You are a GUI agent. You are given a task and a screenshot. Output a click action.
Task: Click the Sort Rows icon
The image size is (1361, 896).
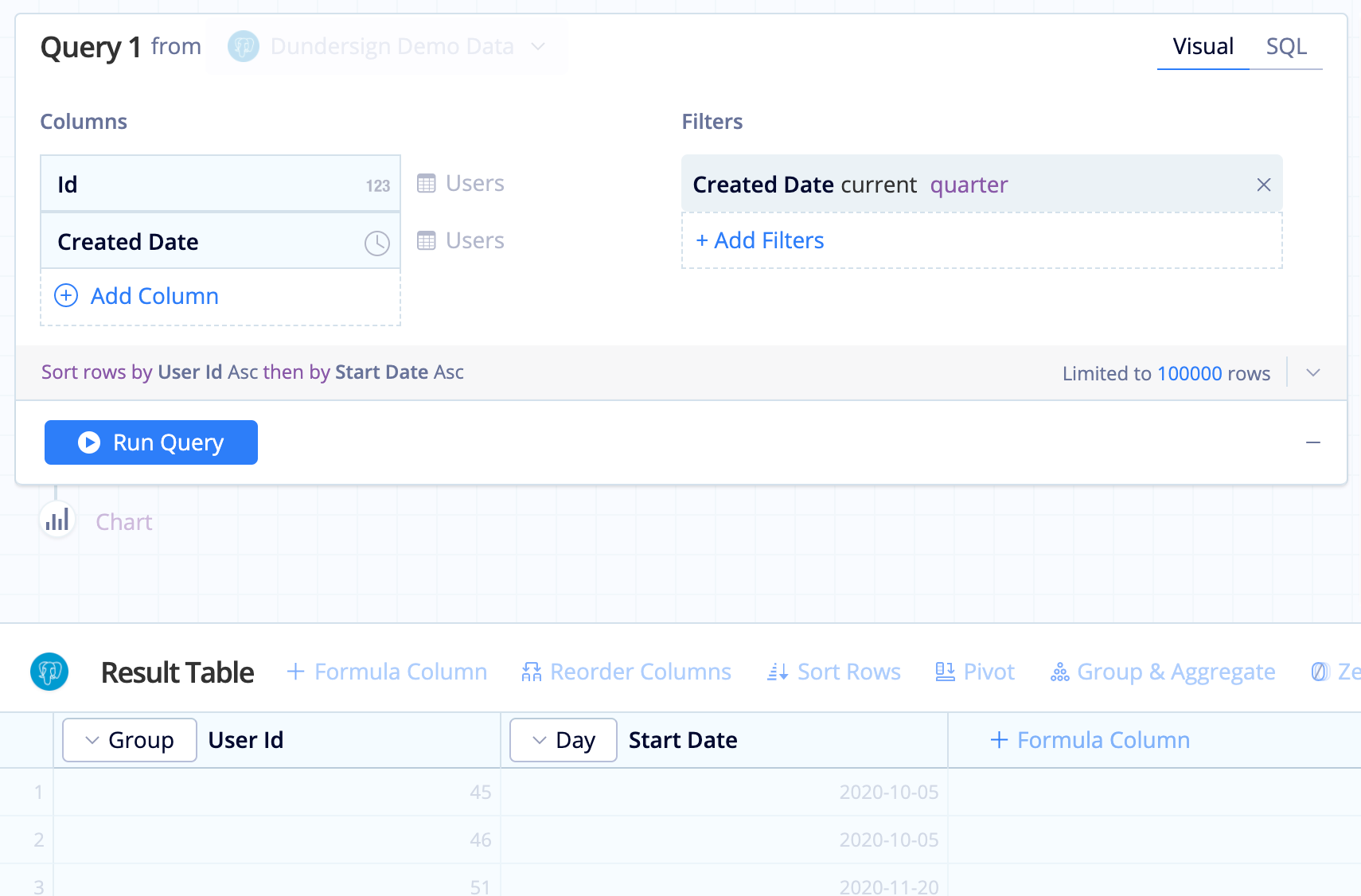tap(778, 672)
